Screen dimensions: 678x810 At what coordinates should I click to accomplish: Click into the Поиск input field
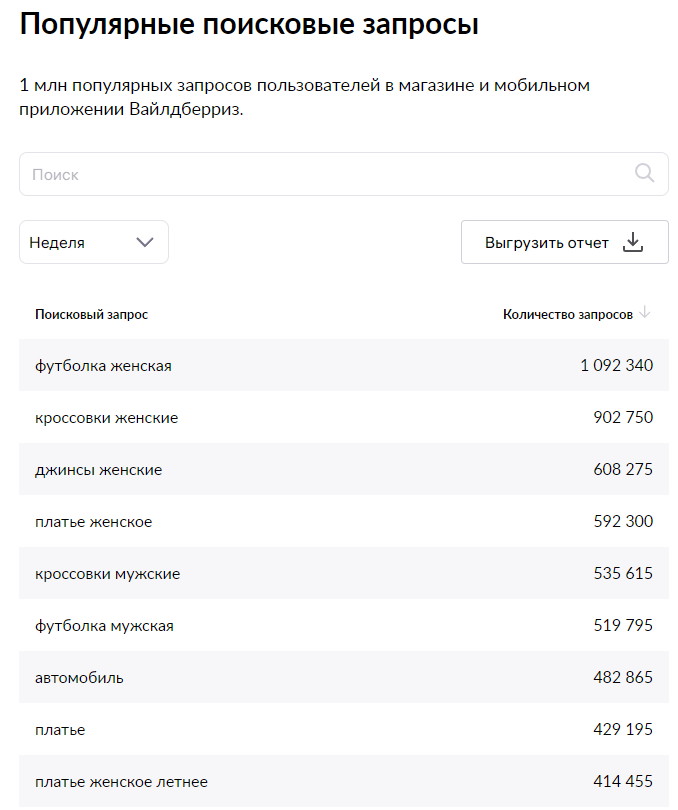click(x=320, y=174)
